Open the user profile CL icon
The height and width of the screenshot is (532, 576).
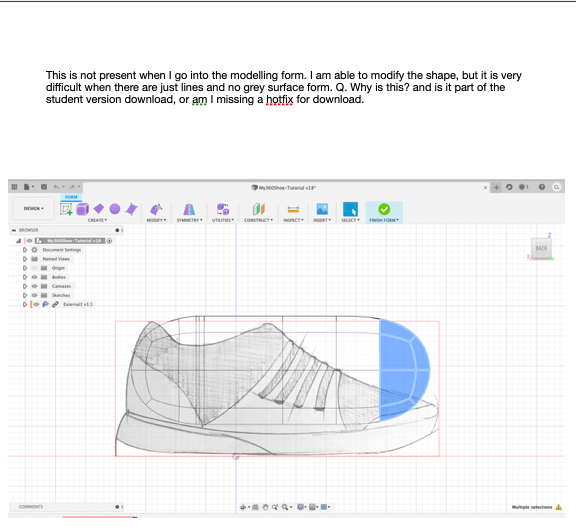[557, 187]
